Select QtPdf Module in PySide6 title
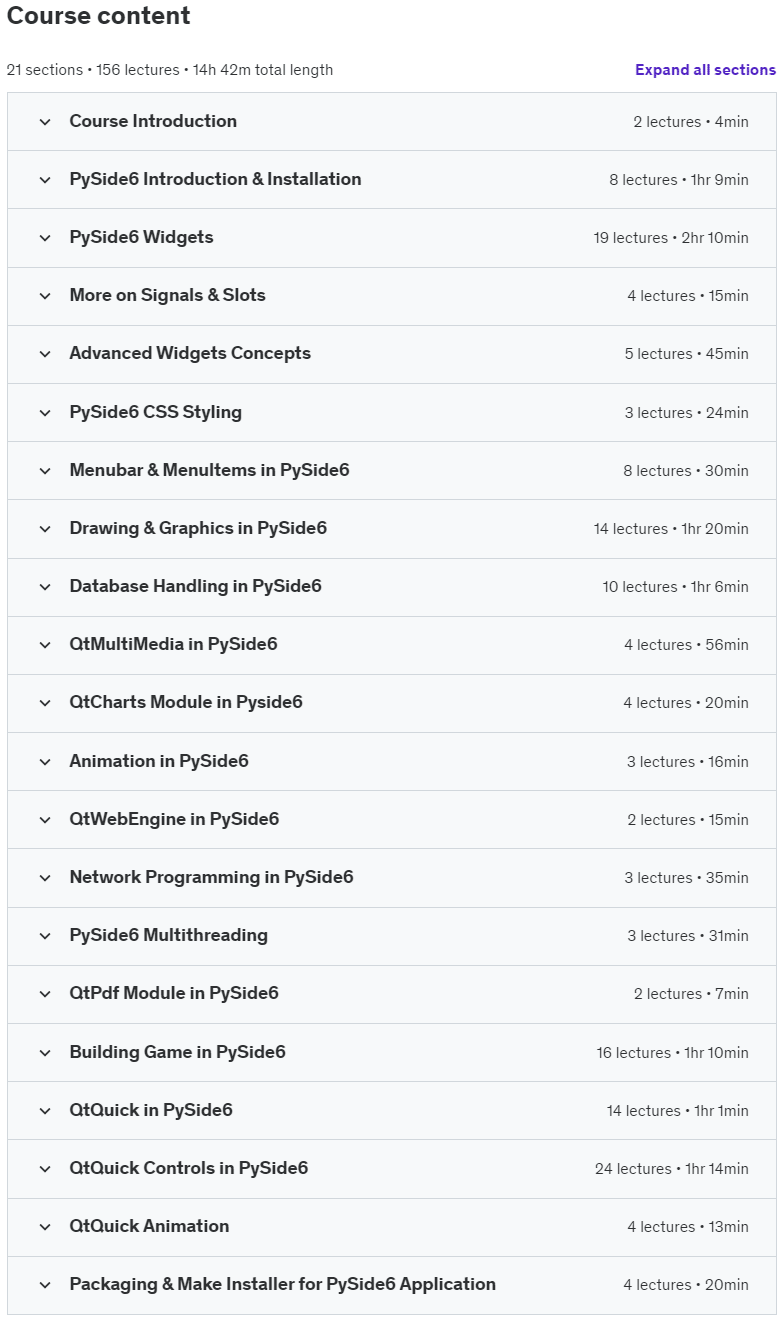 [x=174, y=993]
